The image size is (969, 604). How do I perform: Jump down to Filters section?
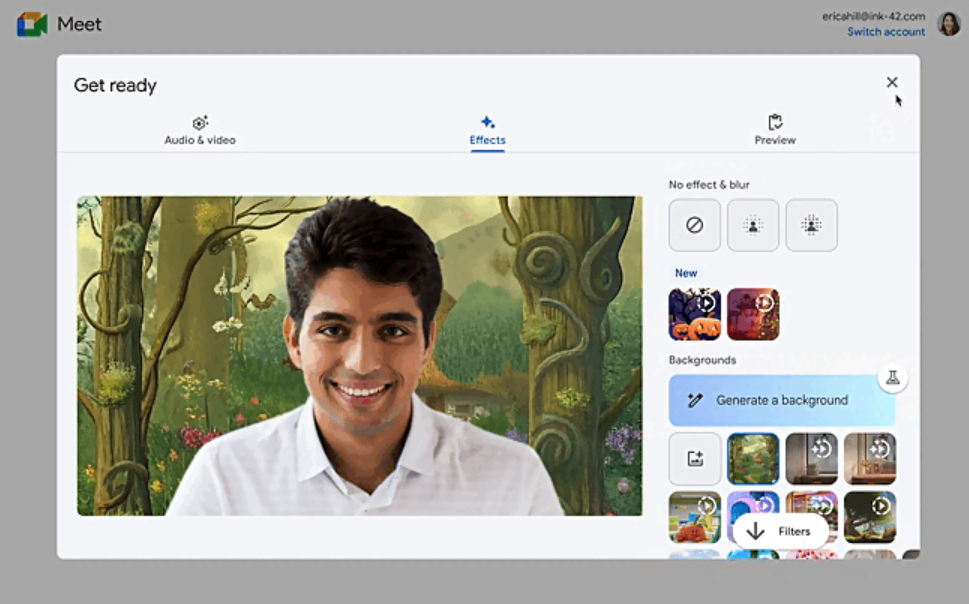(x=780, y=531)
